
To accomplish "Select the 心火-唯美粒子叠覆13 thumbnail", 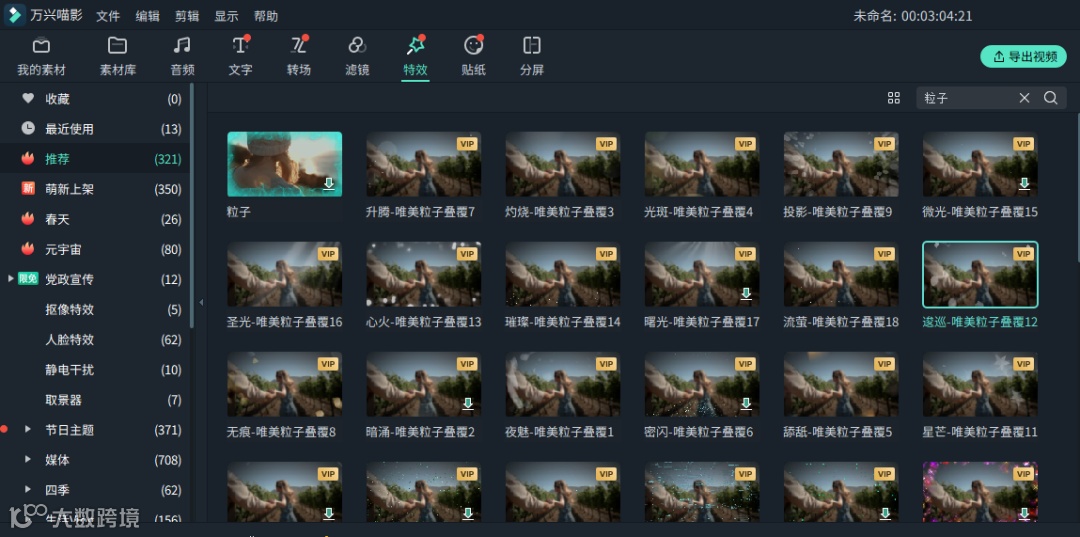I will click(x=424, y=275).
